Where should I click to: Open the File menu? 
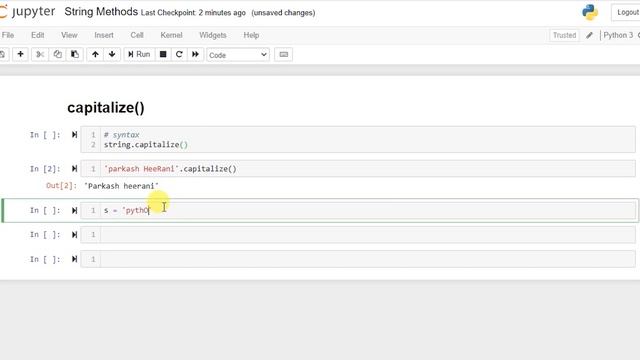[x=8, y=35]
